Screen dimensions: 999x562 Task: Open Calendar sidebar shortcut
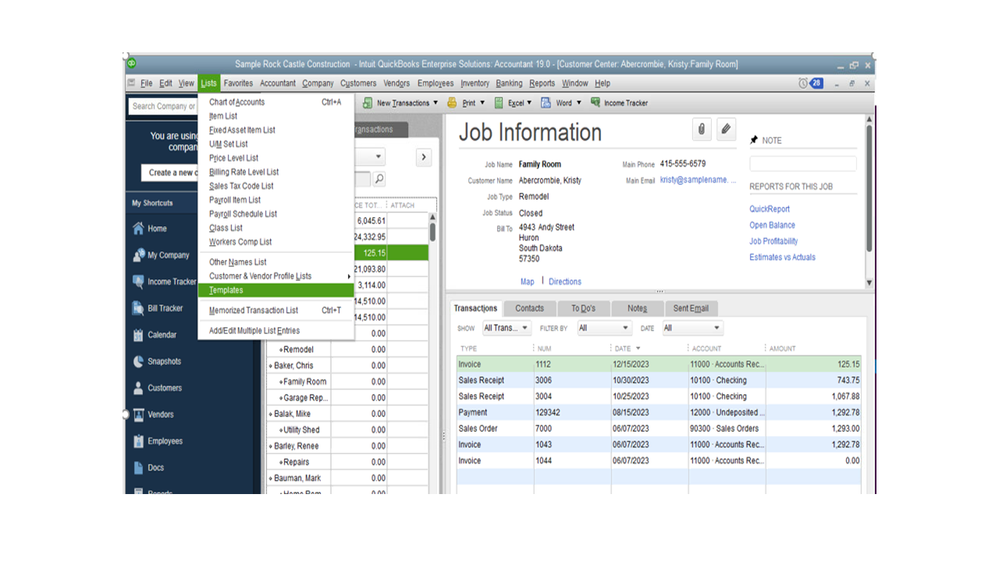[x=155, y=335]
